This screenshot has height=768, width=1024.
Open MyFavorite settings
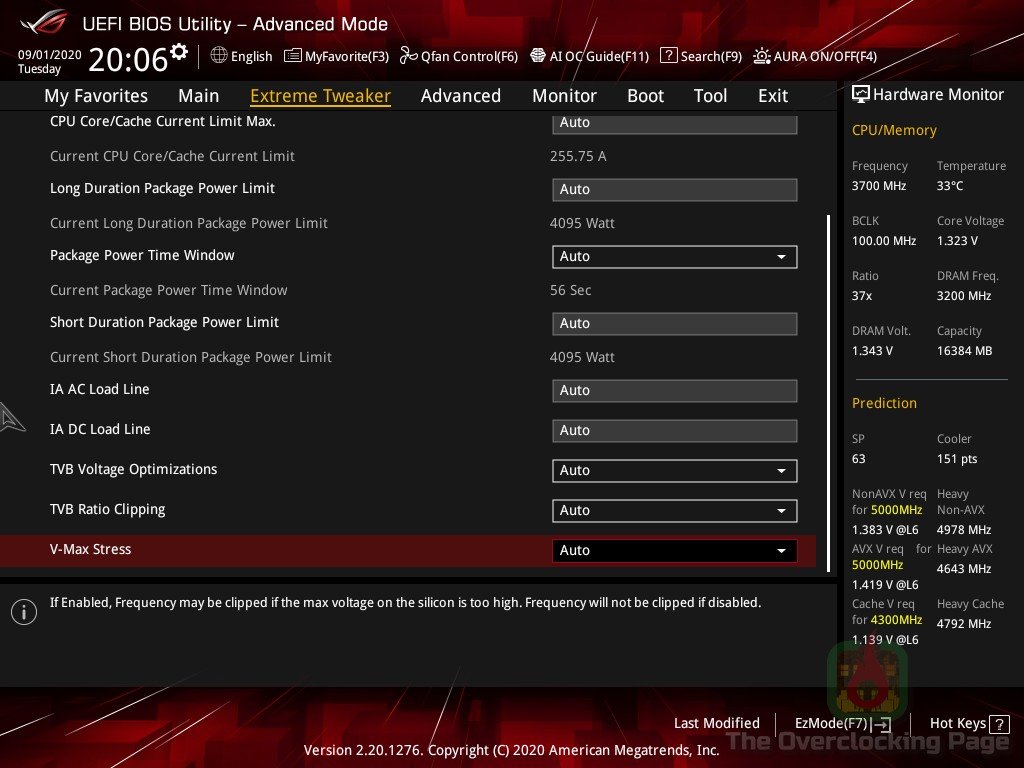(x=336, y=56)
